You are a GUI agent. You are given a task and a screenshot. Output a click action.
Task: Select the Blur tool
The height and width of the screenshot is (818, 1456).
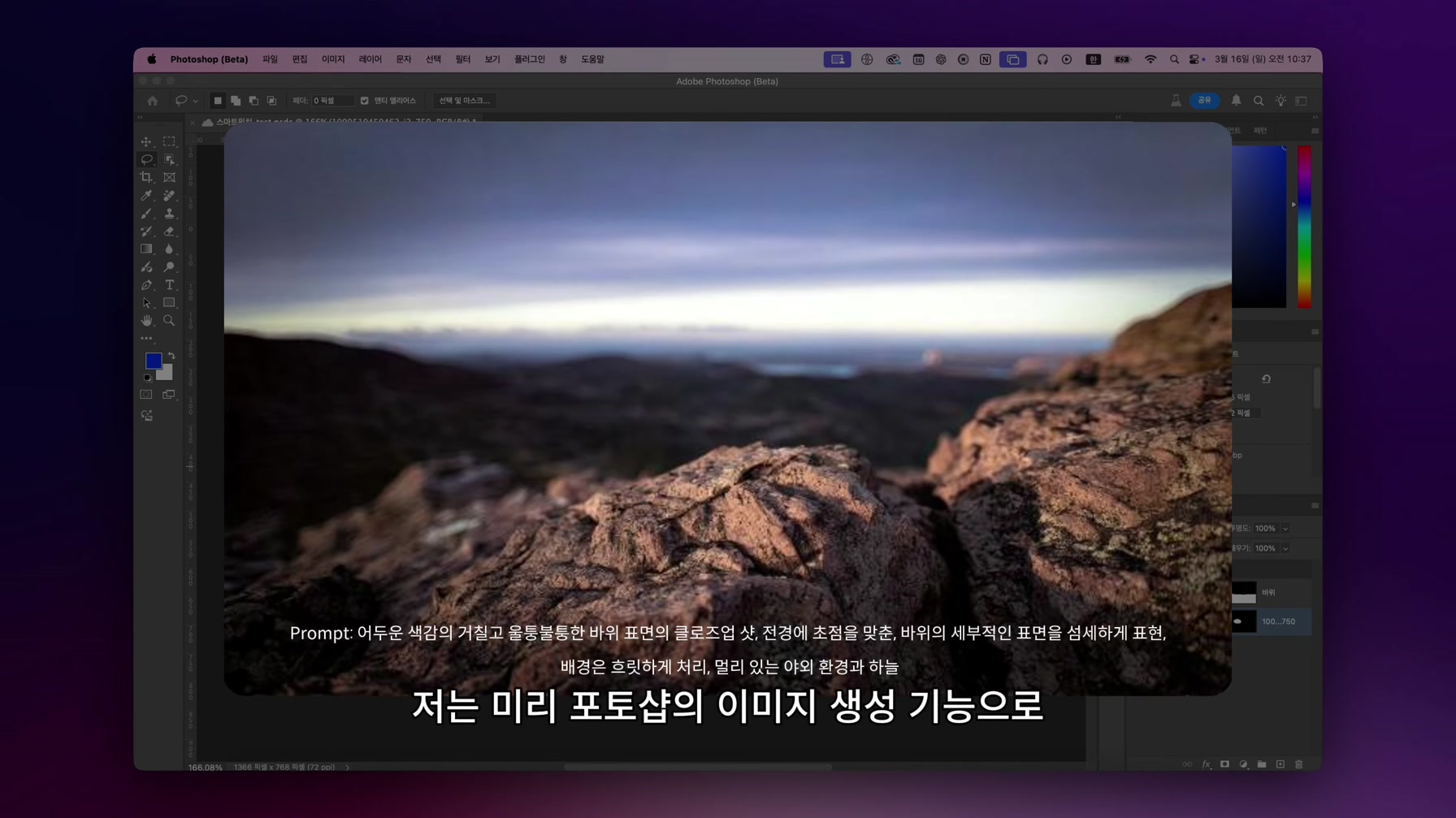(x=169, y=249)
